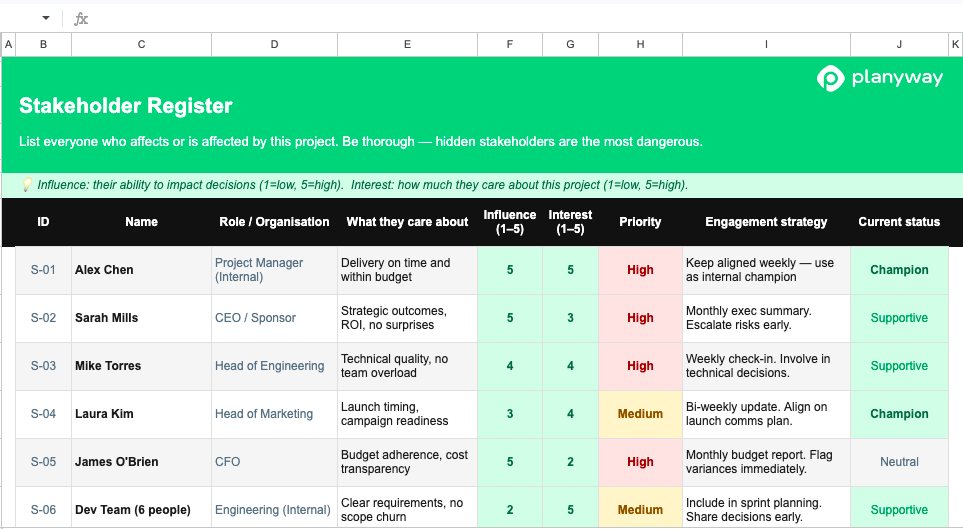Screen dimensions: 963x529
Task: Select Dev Team's Medium priority cell
Action: click(641, 509)
